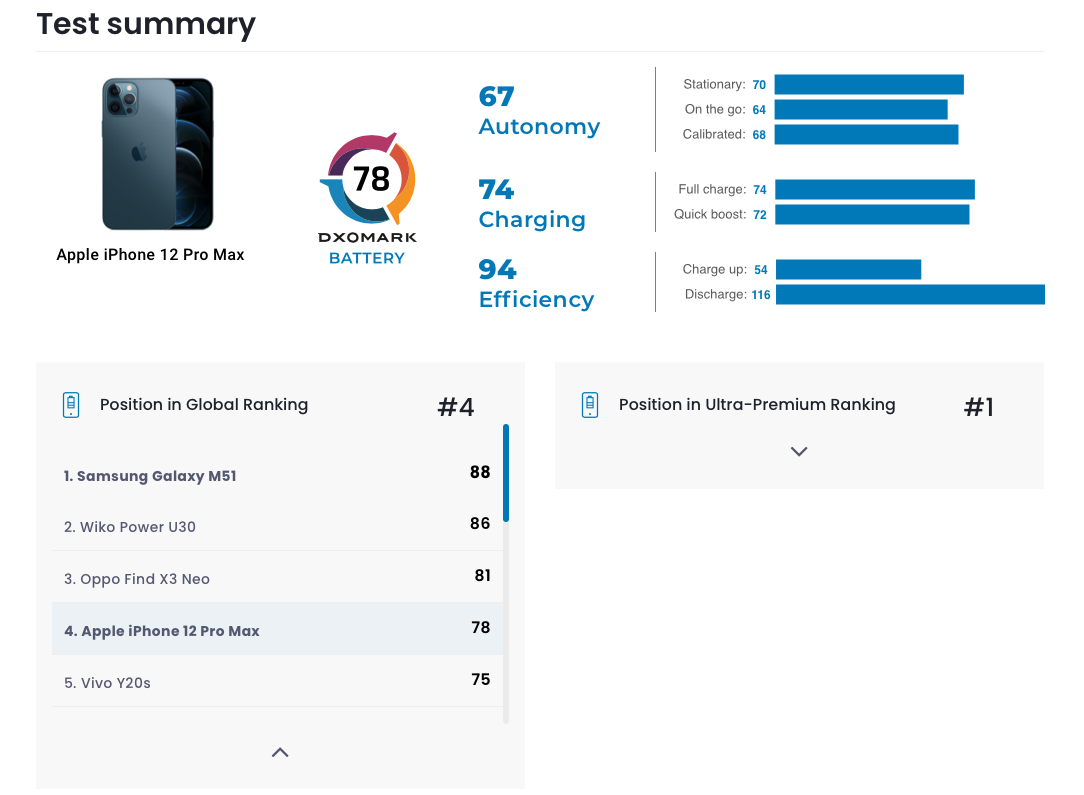The width and height of the screenshot is (1084, 795).
Task: Click the Quick boost score bar
Action: tap(872, 214)
